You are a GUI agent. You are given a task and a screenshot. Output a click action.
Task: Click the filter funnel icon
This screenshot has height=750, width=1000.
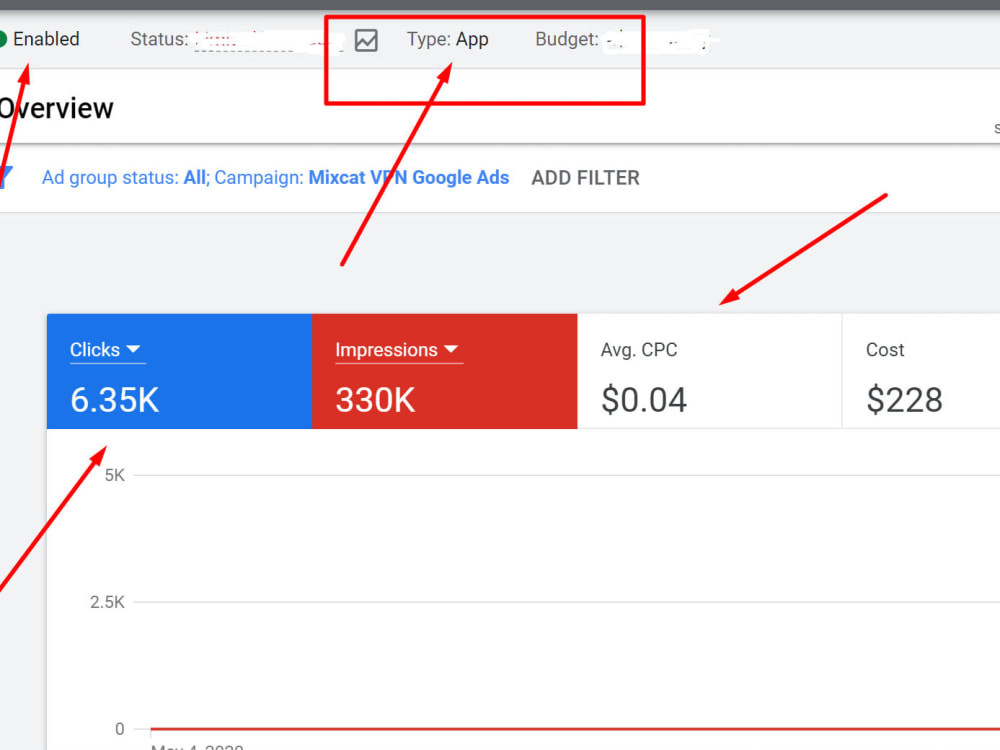pyautogui.click(x=6, y=177)
